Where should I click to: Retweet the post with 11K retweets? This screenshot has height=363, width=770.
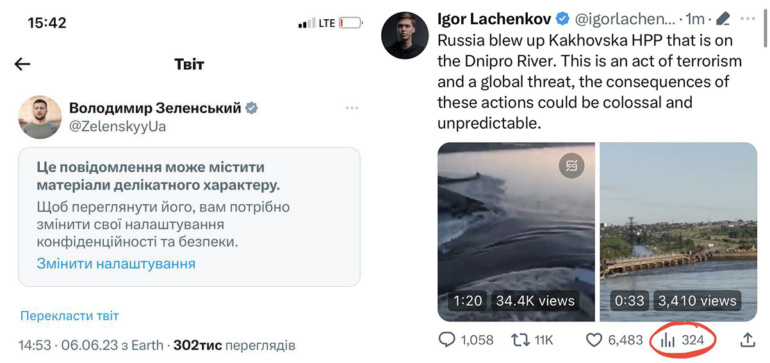pos(520,340)
